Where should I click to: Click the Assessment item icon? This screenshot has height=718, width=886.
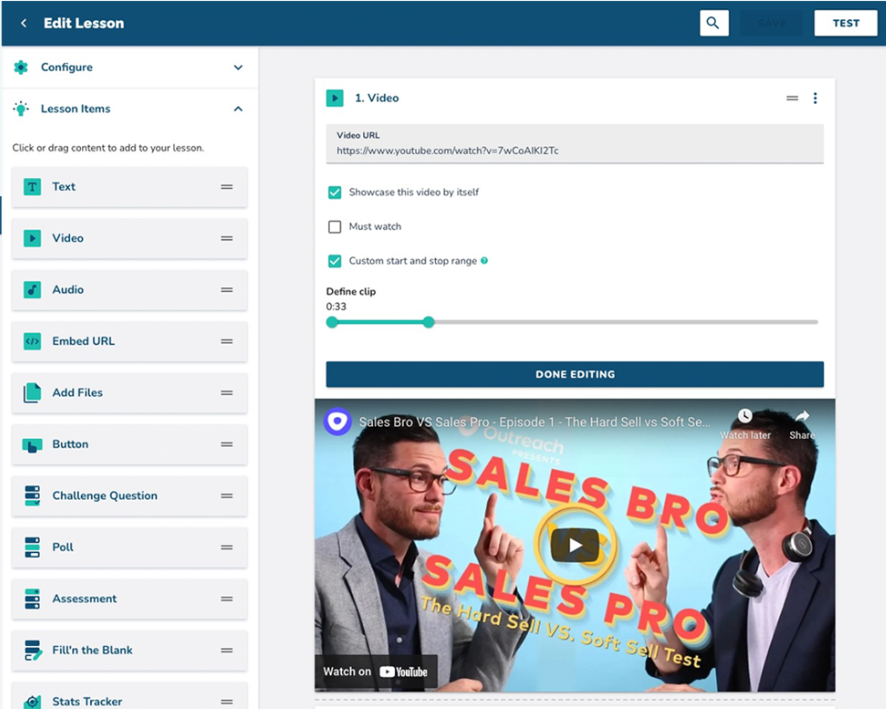point(32,599)
